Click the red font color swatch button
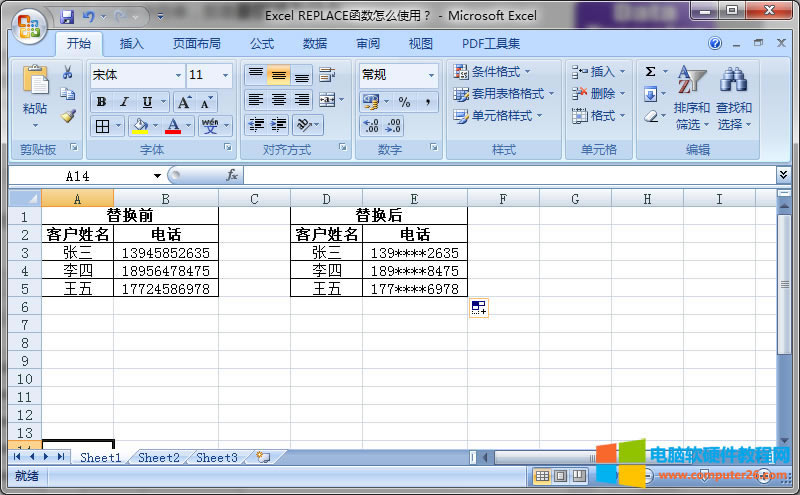 tap(173, 126)
